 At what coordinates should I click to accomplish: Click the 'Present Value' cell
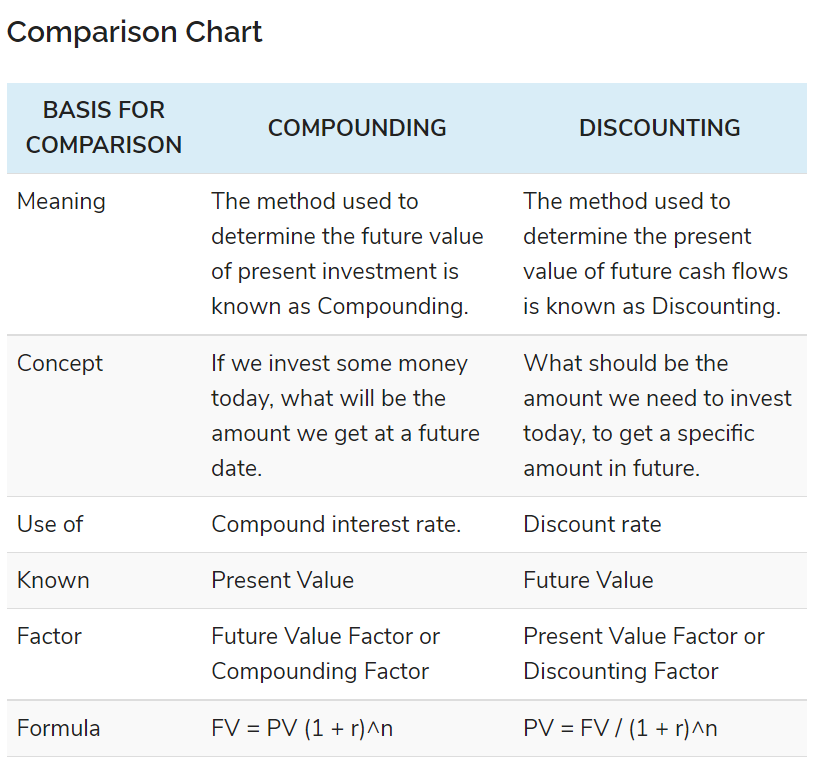[282, 580]
